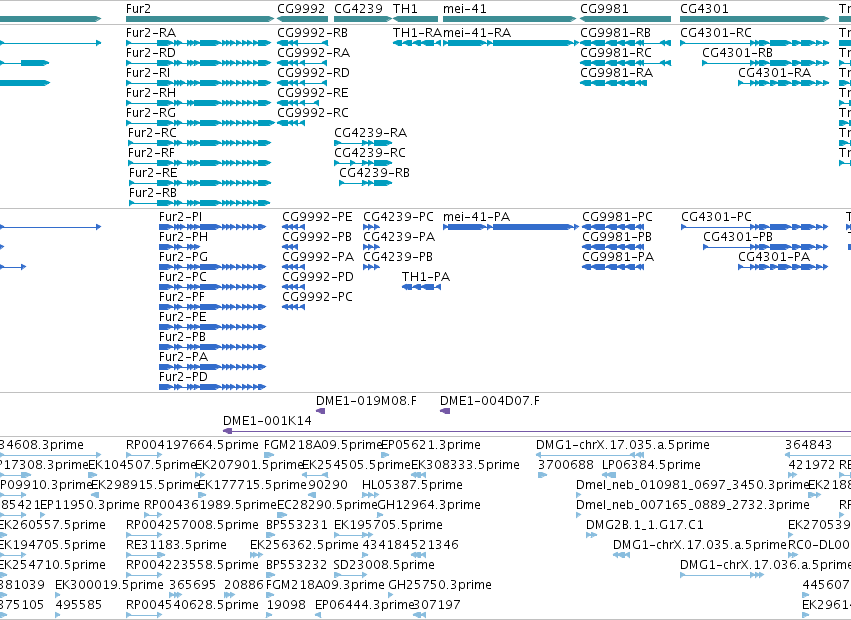Click transcript CG9992-RC
851x620 pixels.
click(291, 123)
